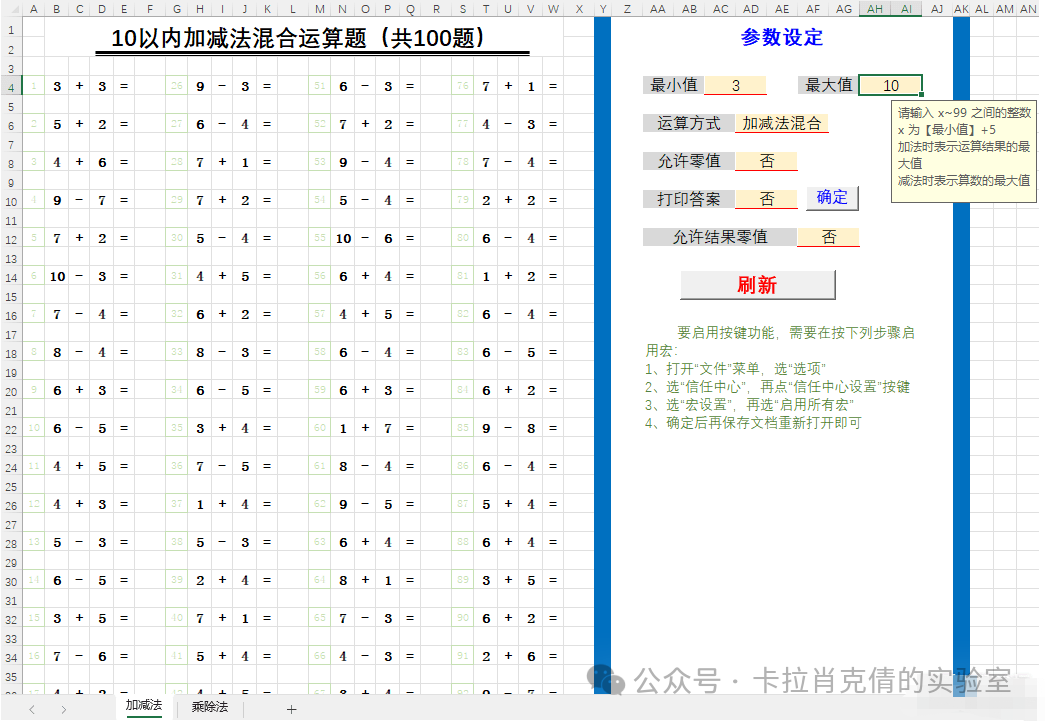Click the 最小值 input showing 3
Screen dimensions: 1045x723
[x=736, y=85]
